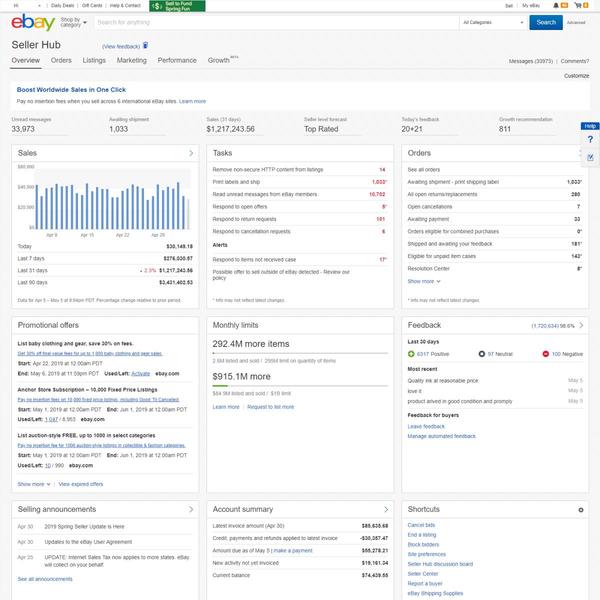This screenshot has width=600, height=600.
Task: Open Shop by category dropdown
Action: (73, 22)
